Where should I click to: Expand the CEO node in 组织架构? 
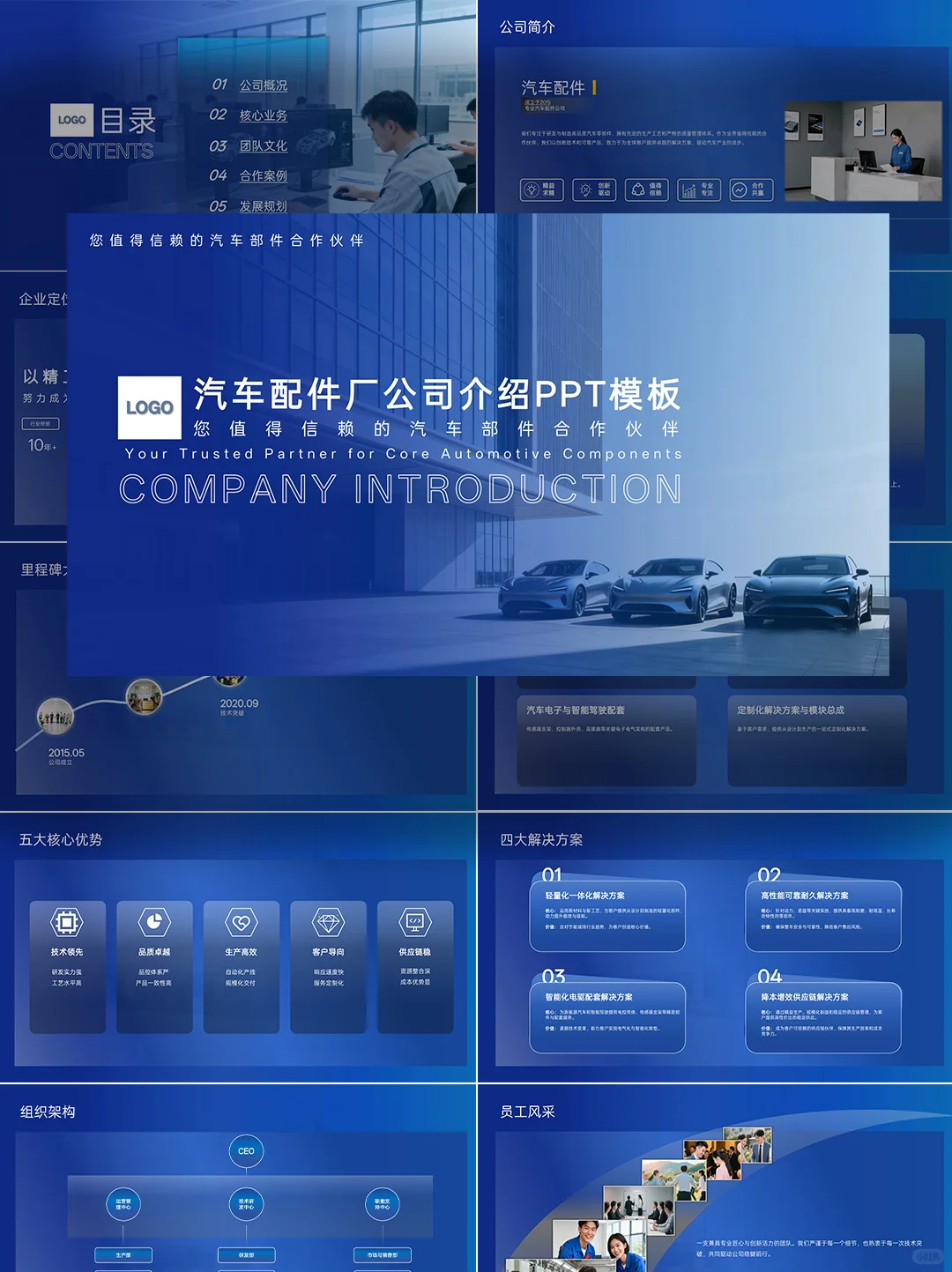pyautogui.click(x=247, y=1150)
